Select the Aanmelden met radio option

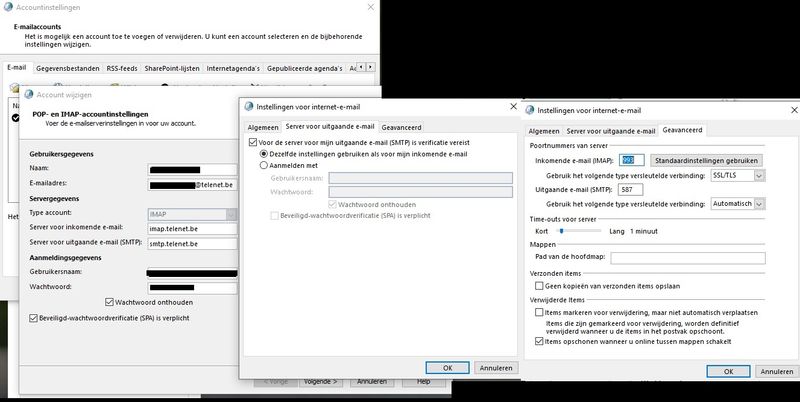click(x=264, y=165)
